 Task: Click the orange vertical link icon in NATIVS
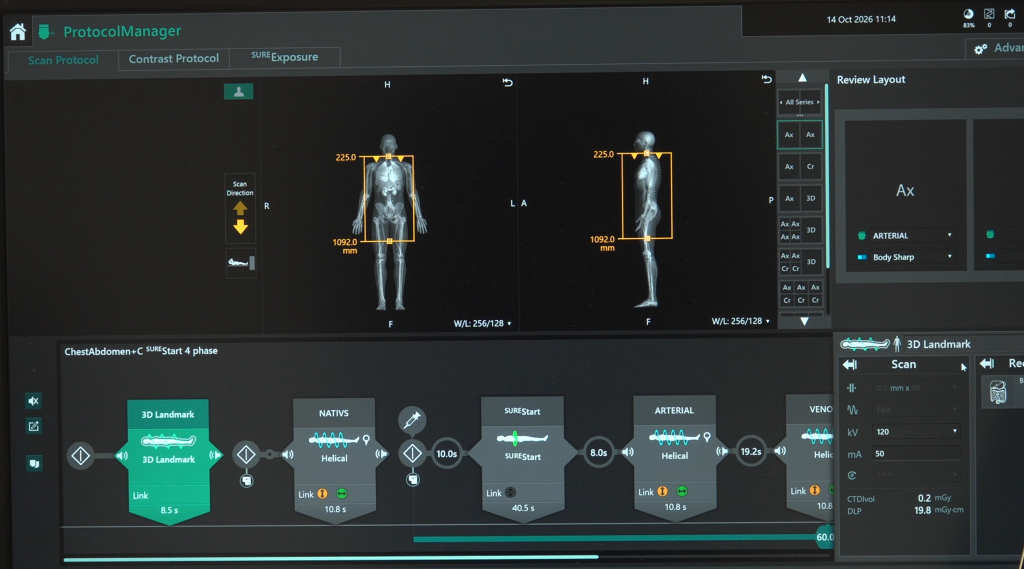[323, 494]
